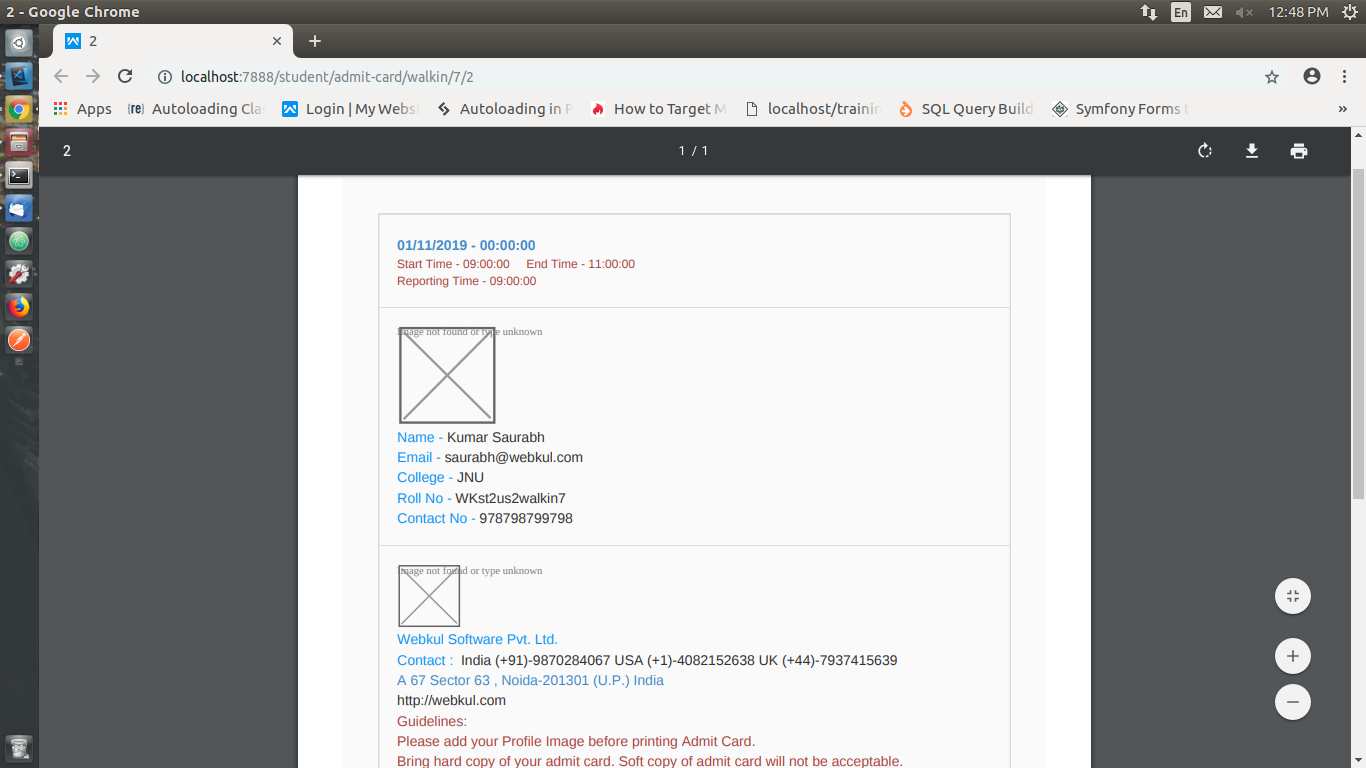Reload the current page
The width and height of the screenshot is (1366, 768).
point(125,77)
